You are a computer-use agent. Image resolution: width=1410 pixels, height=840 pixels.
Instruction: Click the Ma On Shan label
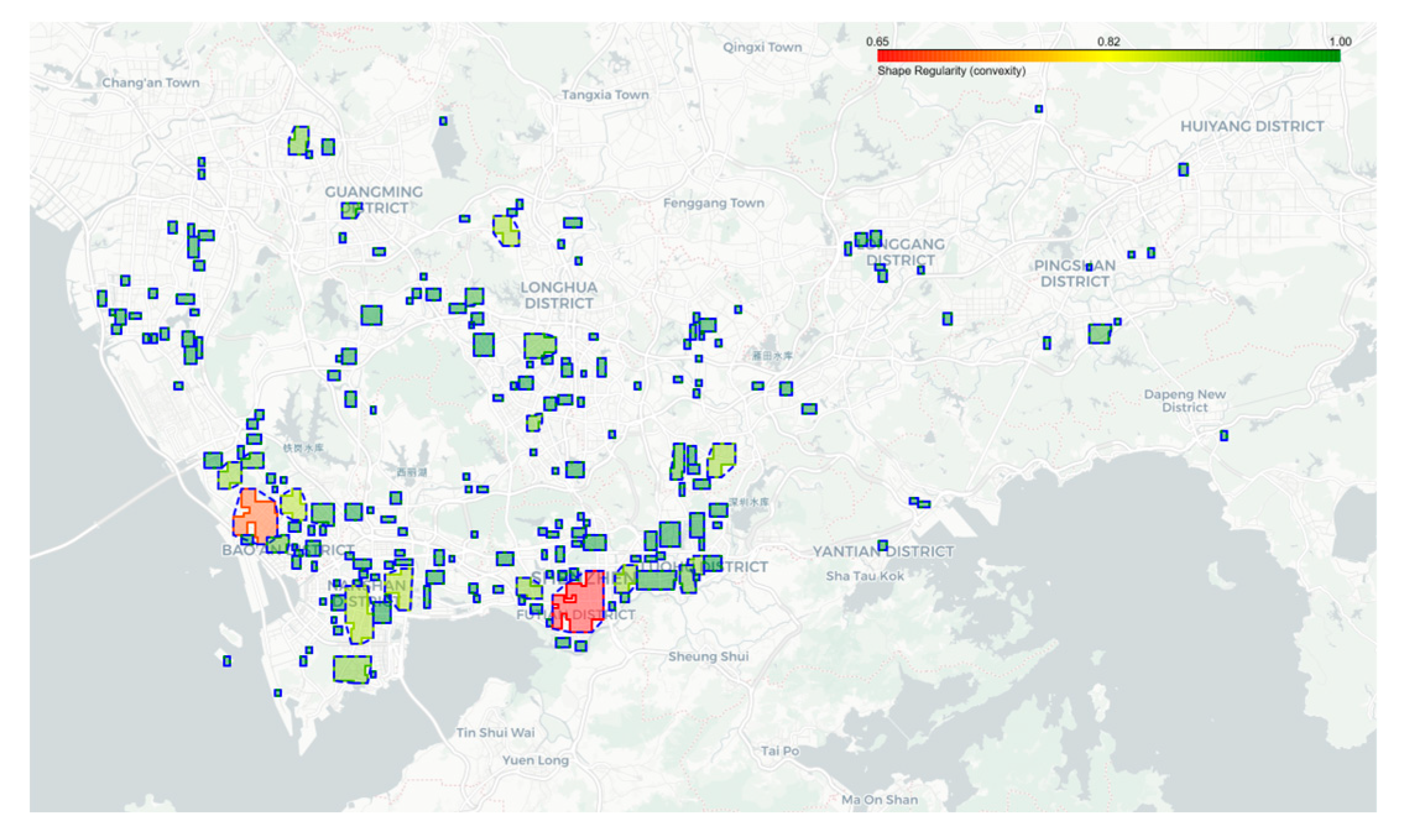click(x=879, y=799)
